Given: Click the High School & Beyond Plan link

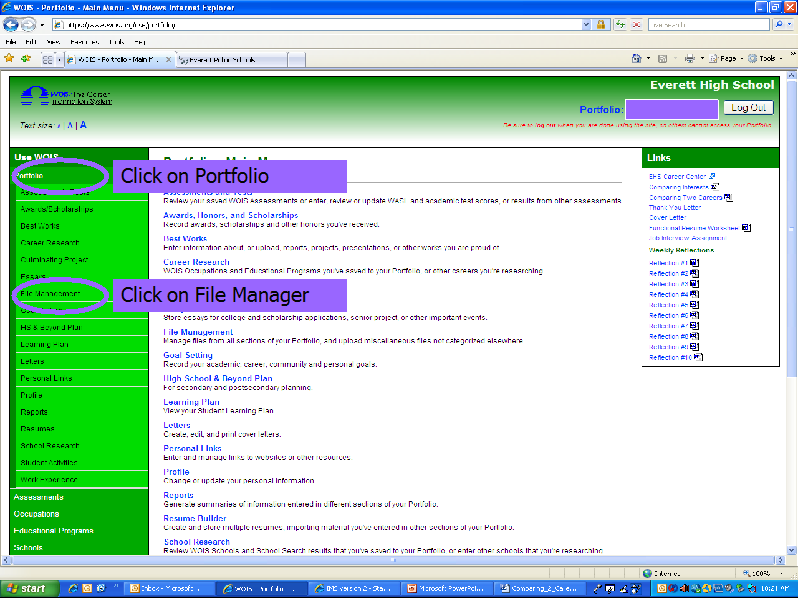Looking at the screenshot, I should tap(218, 379).
